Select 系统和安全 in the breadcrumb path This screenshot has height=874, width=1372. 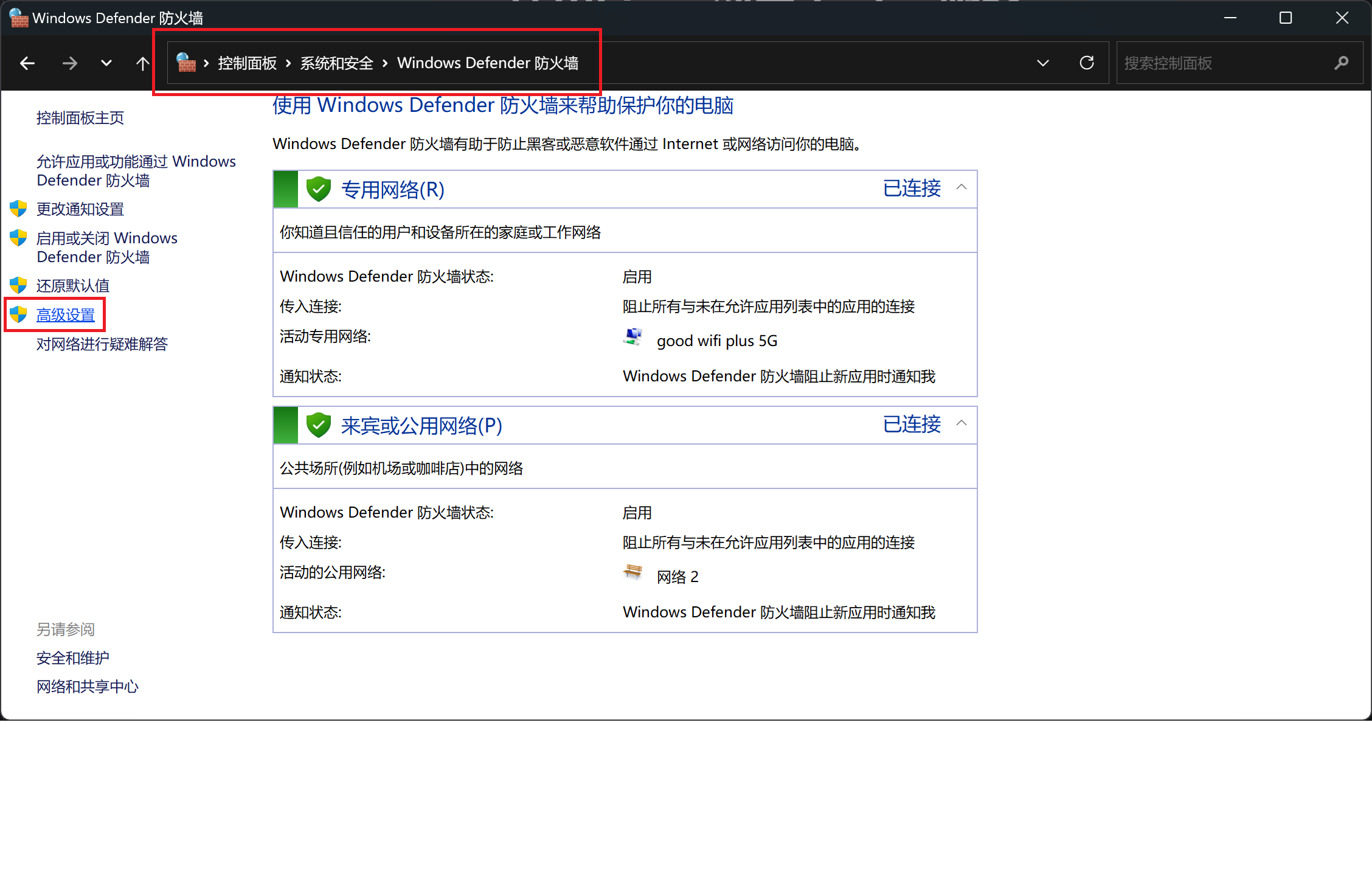click(336, 63)
